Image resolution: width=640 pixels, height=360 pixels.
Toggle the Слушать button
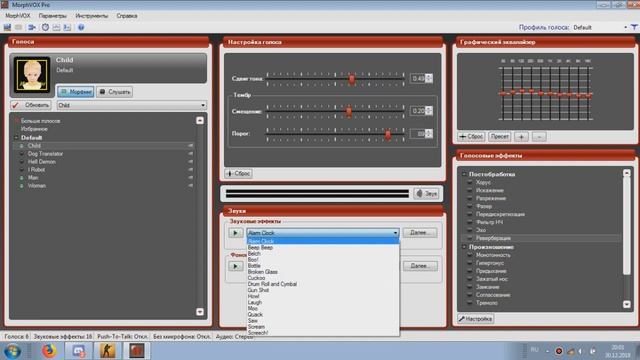pos(115,92)
